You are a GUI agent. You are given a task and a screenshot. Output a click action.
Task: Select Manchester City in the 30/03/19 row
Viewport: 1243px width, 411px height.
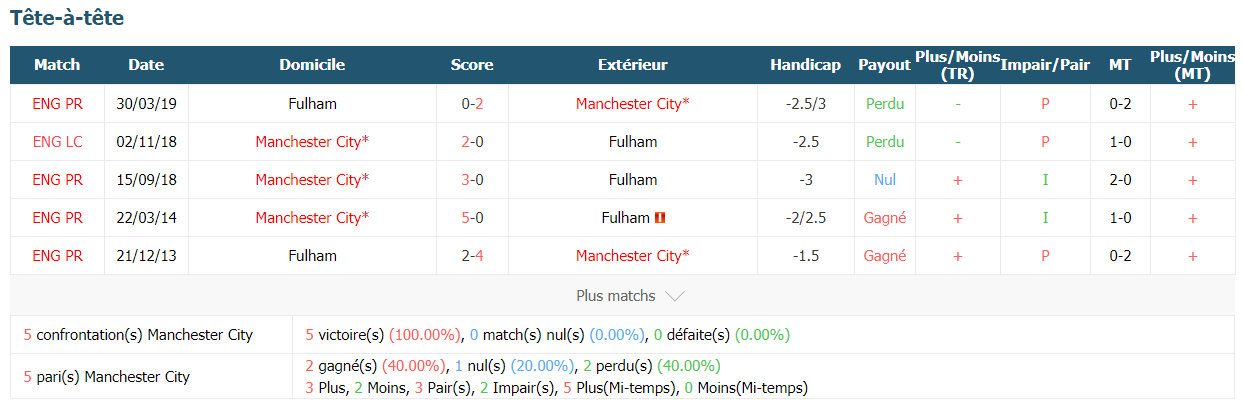[x=633, y=104]
